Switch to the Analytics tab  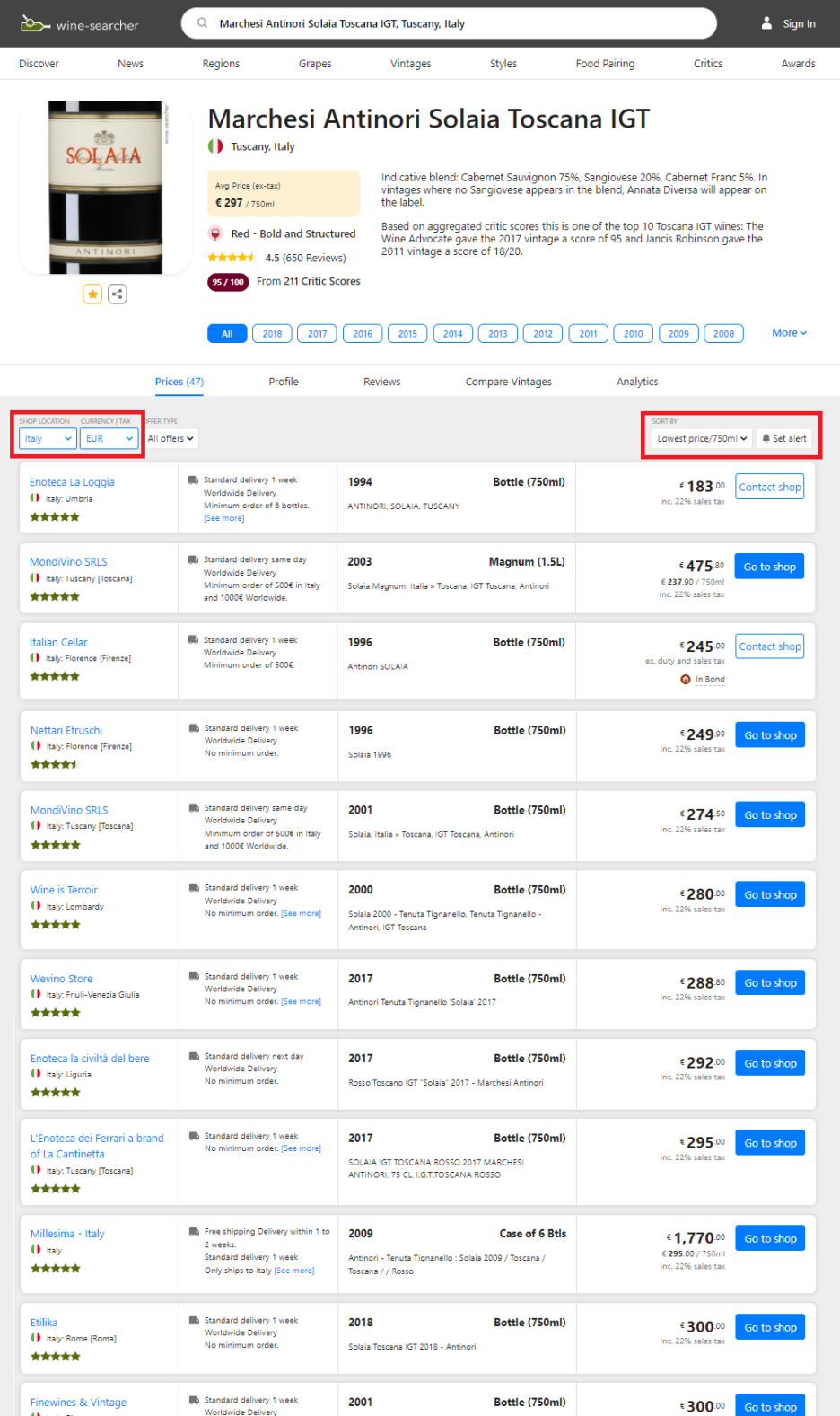[x=637, y=382]
